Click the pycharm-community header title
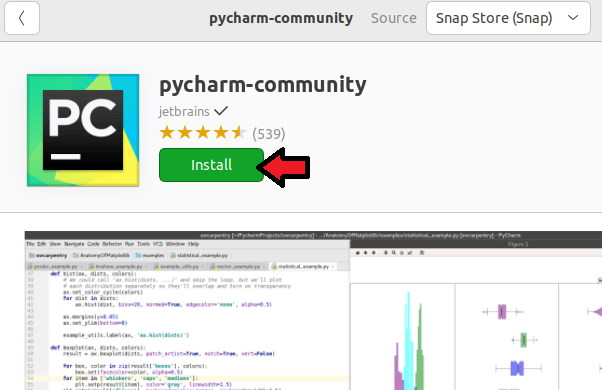The width and height of the screenshot is (602, 390). tap(281, 18)
